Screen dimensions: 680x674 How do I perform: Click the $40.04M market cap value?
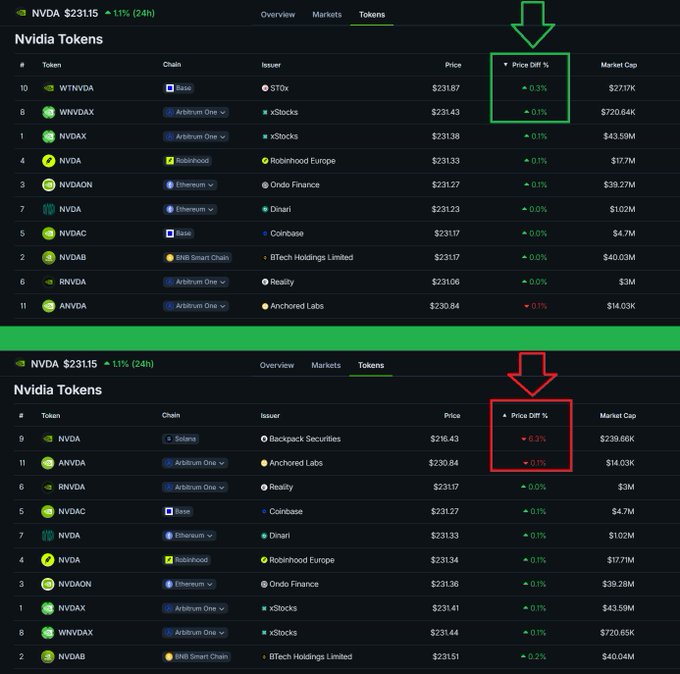[x=618, y=657]
